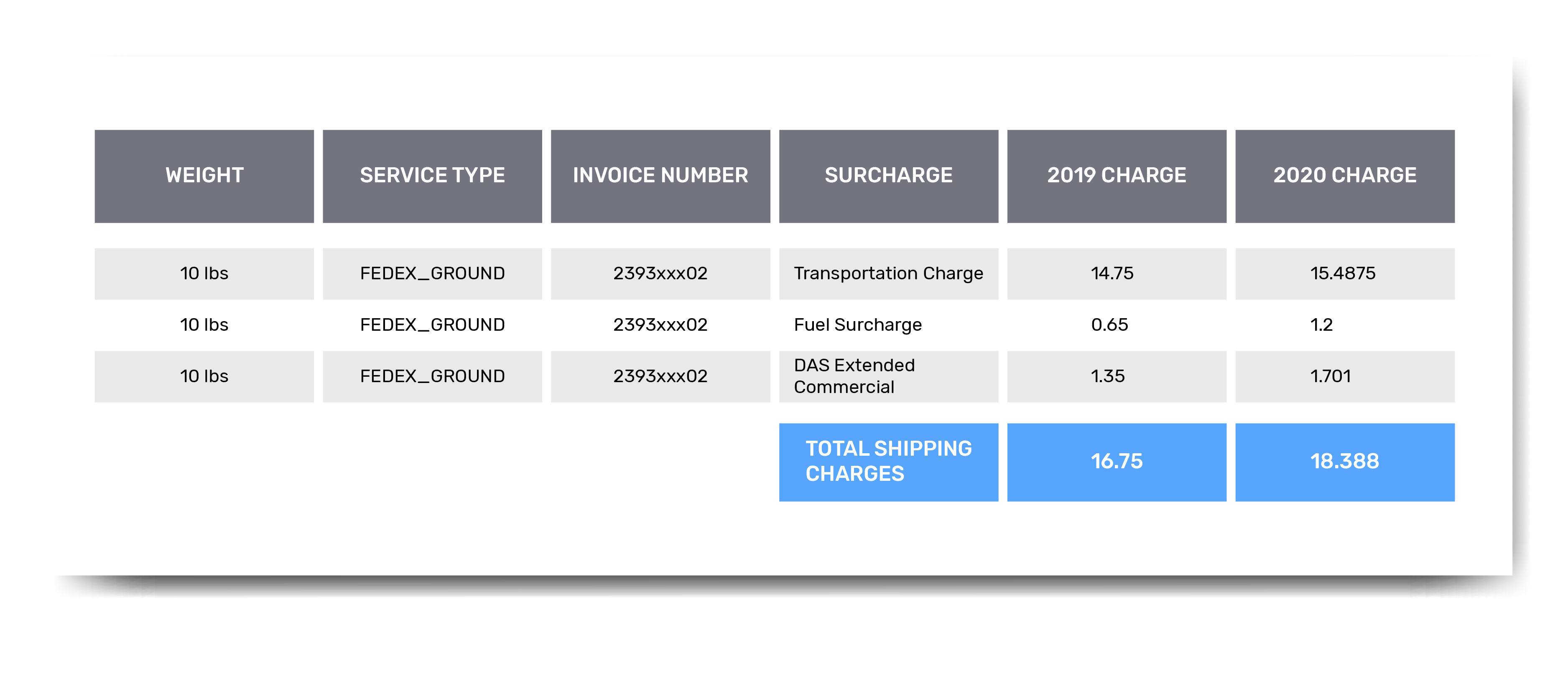Click invoice 2393xxx02 in Fuel Surcharge row
Viewport: 1568px width, 697px height.
(x=660, y=325)
